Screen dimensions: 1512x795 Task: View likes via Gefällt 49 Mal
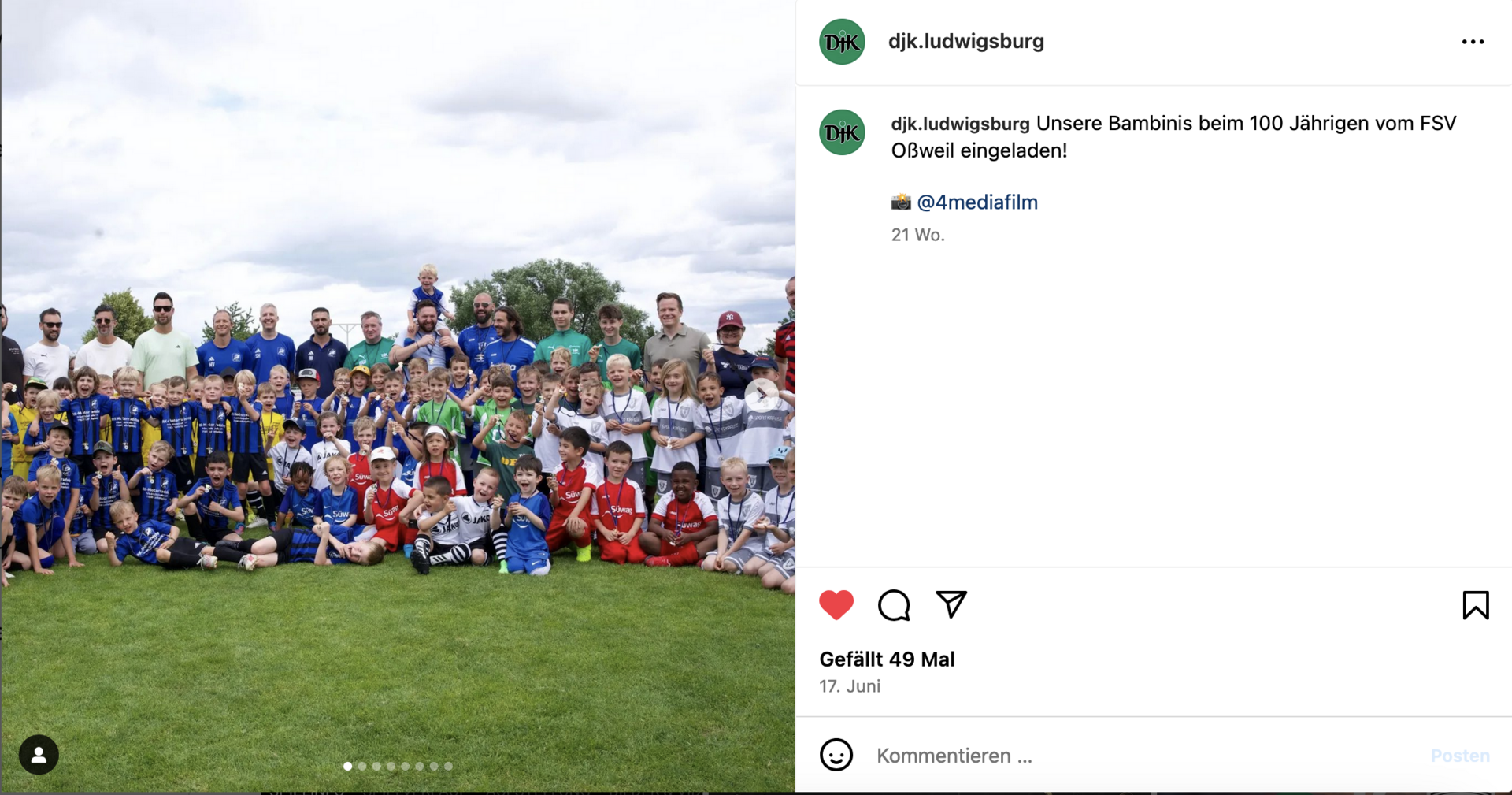(x=887, y=659)
